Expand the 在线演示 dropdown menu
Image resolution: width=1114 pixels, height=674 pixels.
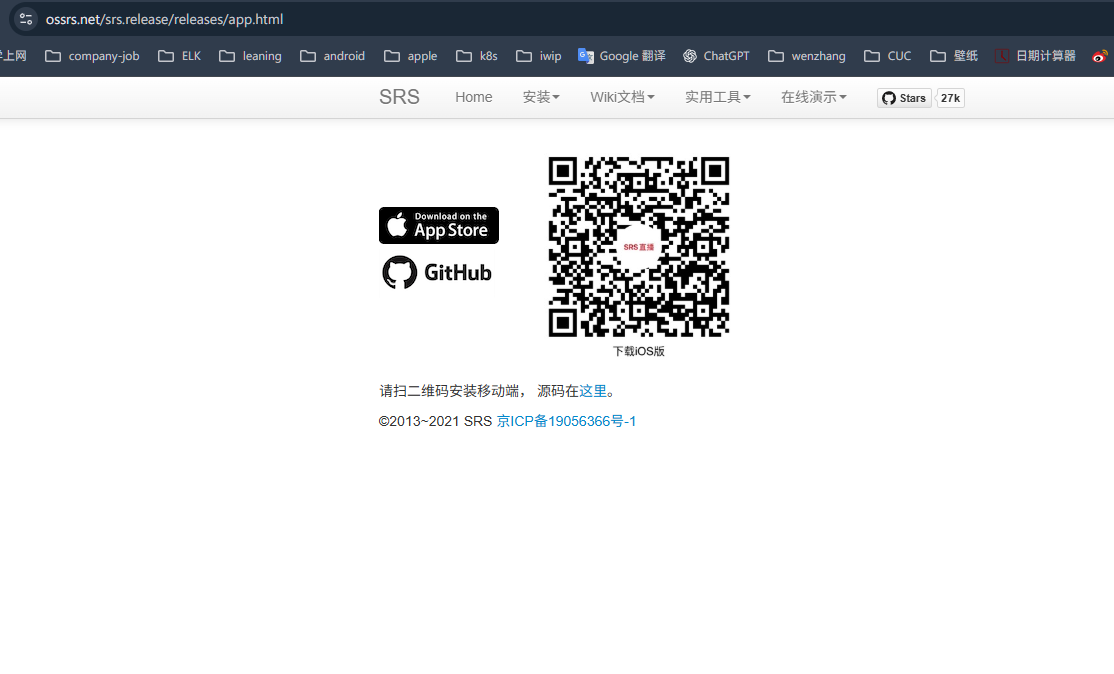coord(813,97)
